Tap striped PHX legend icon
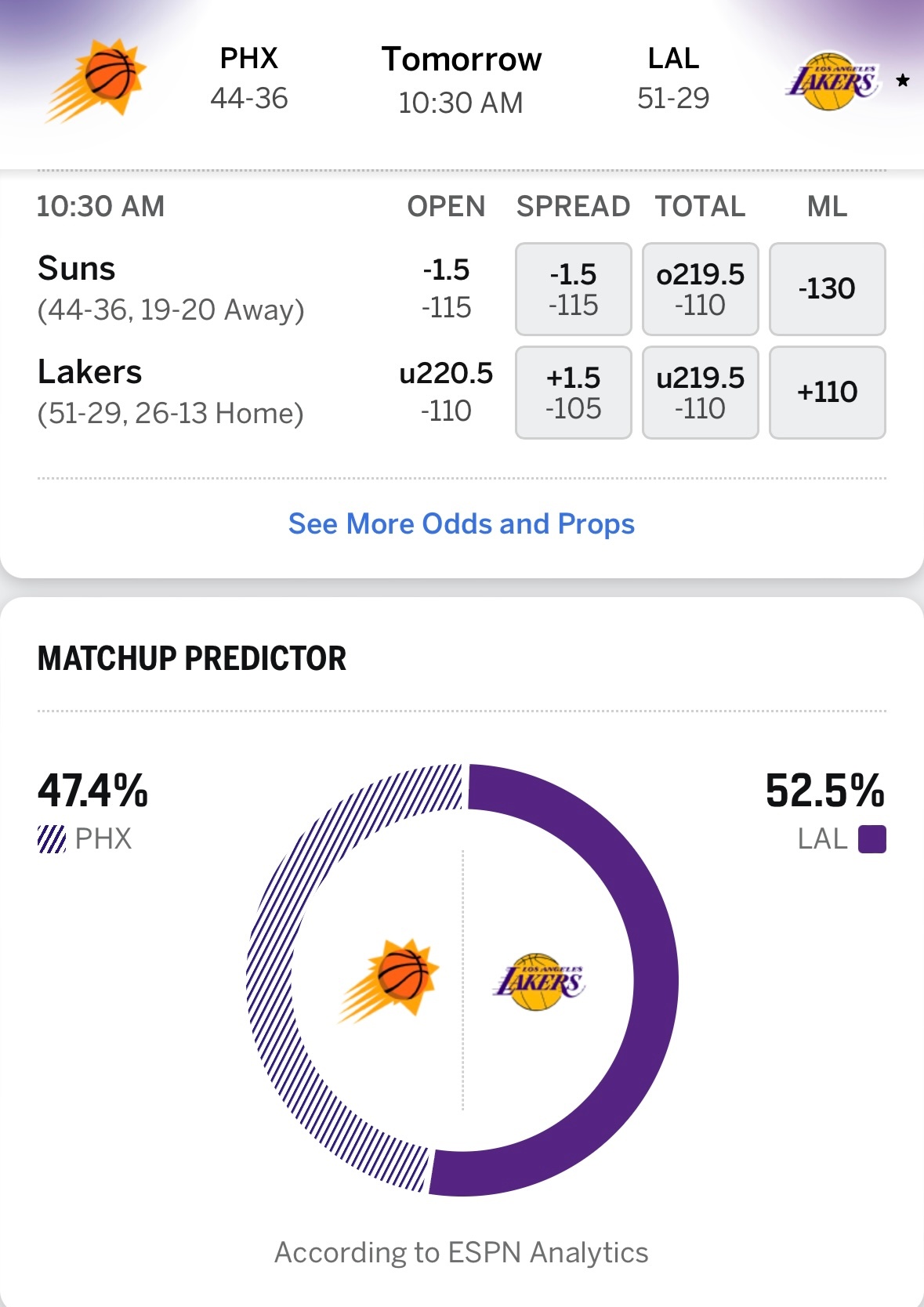Image resolution: width=924 pixels, height=1307 pixels. 52,839
